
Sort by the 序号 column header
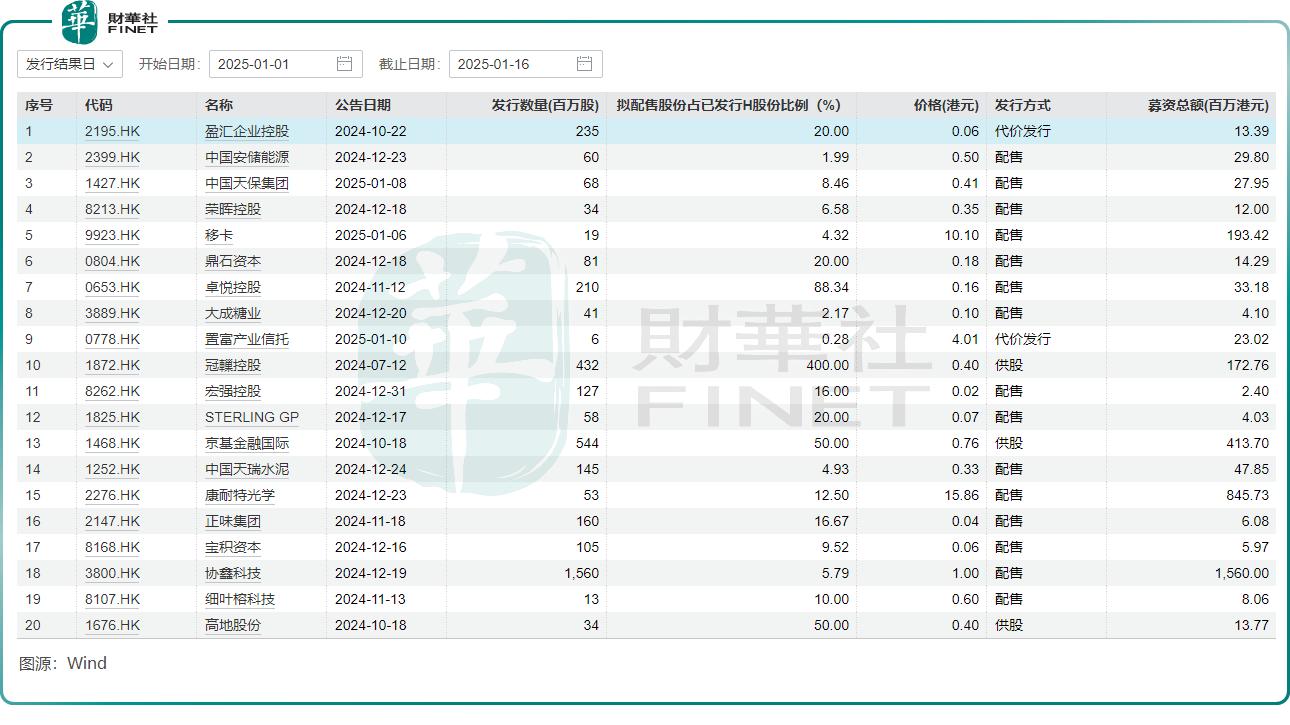pyautogui.click(x=39, y=105)
